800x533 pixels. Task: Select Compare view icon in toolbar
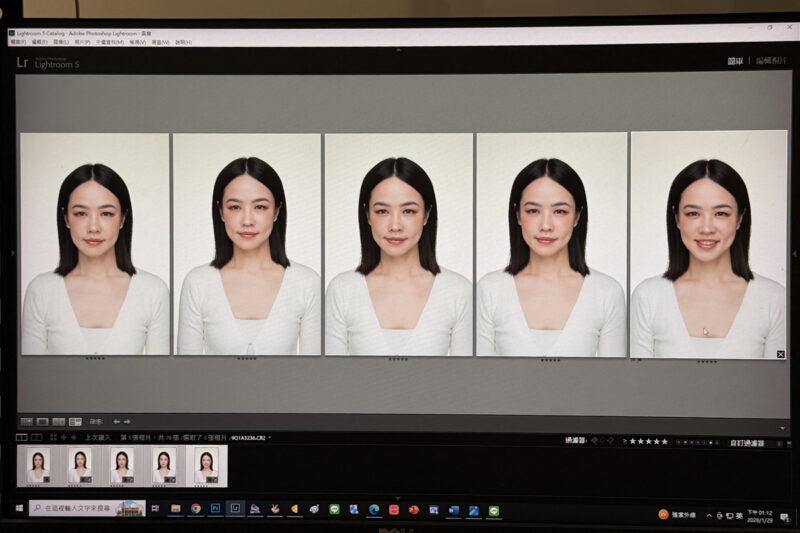click(x=59, y=422)
